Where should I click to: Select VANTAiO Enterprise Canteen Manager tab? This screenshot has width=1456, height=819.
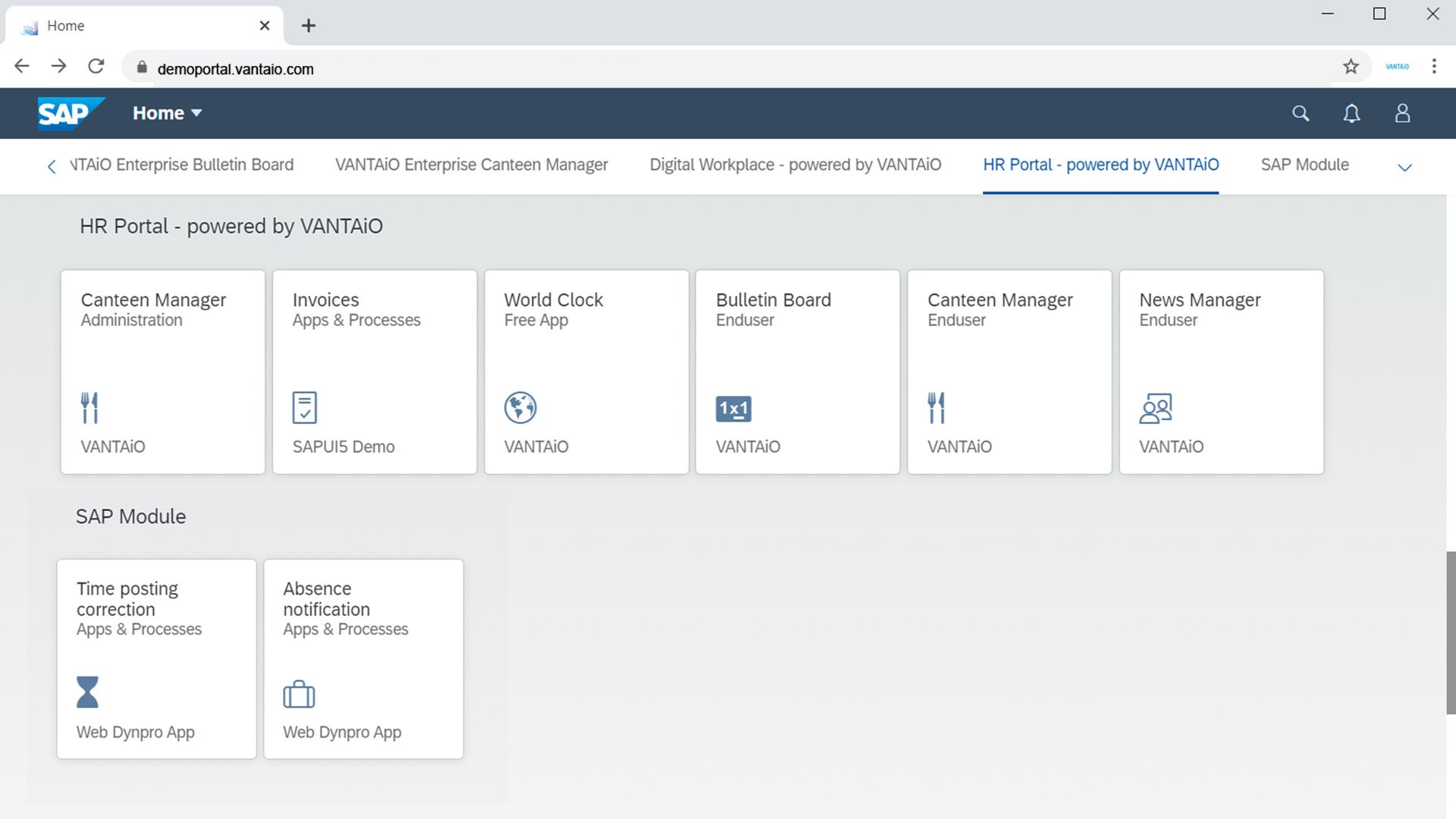[471, 165]
